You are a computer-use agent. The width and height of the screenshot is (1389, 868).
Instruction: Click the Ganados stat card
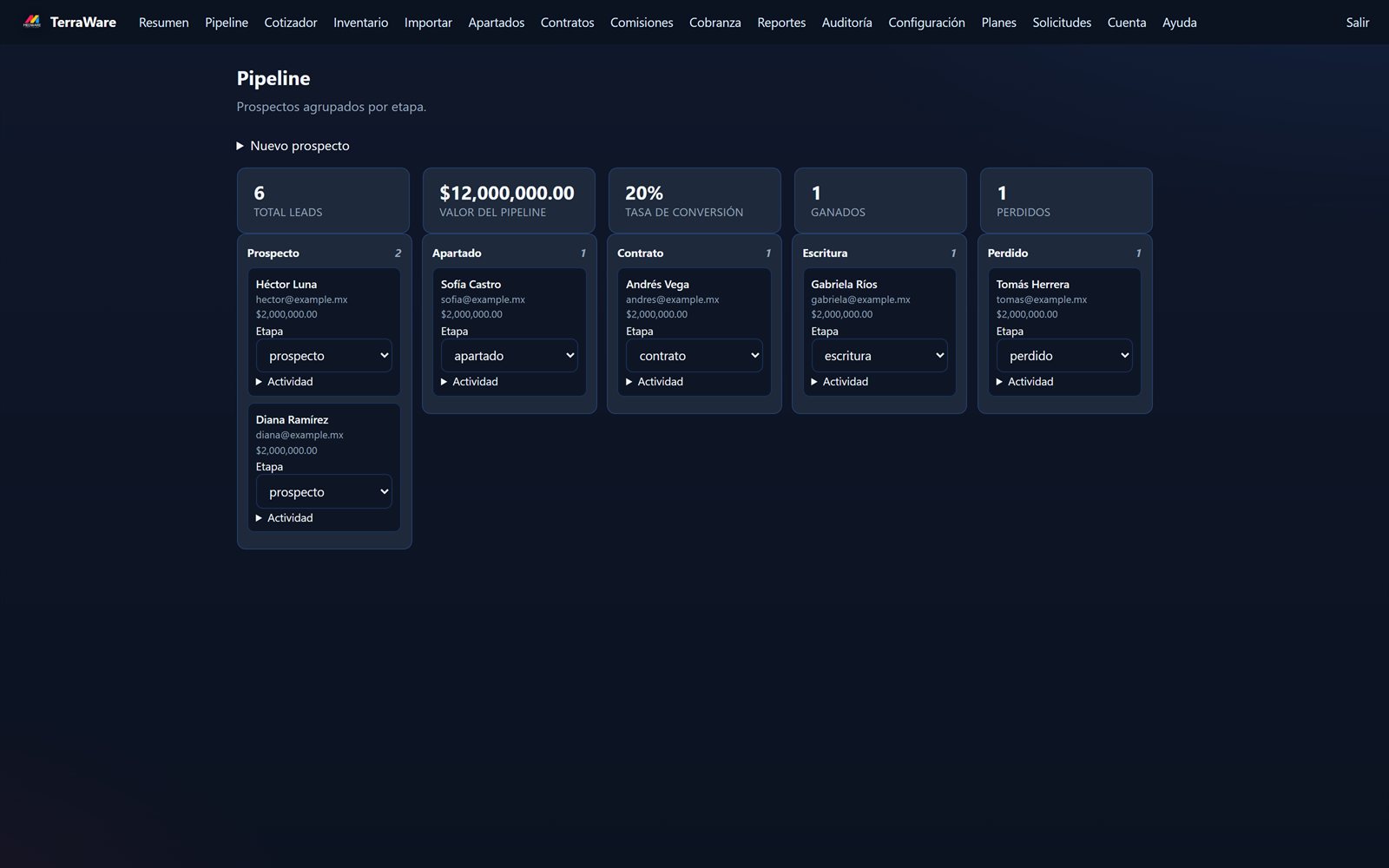[x=880, y=201]
